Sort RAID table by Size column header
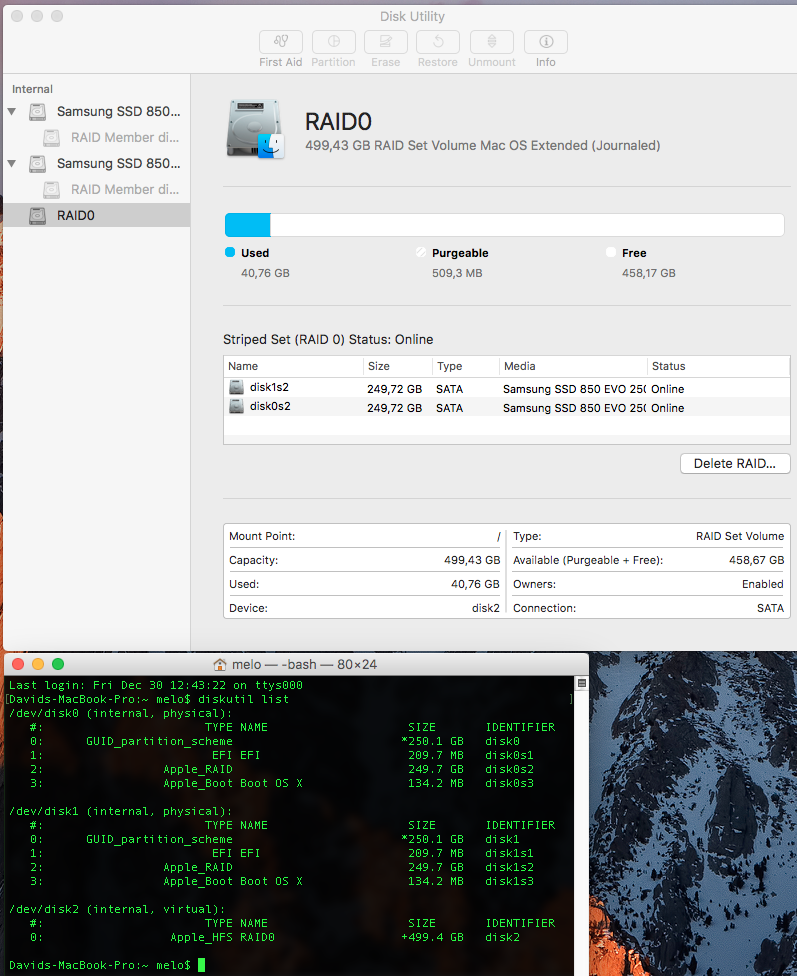 (x=398, y=366)
